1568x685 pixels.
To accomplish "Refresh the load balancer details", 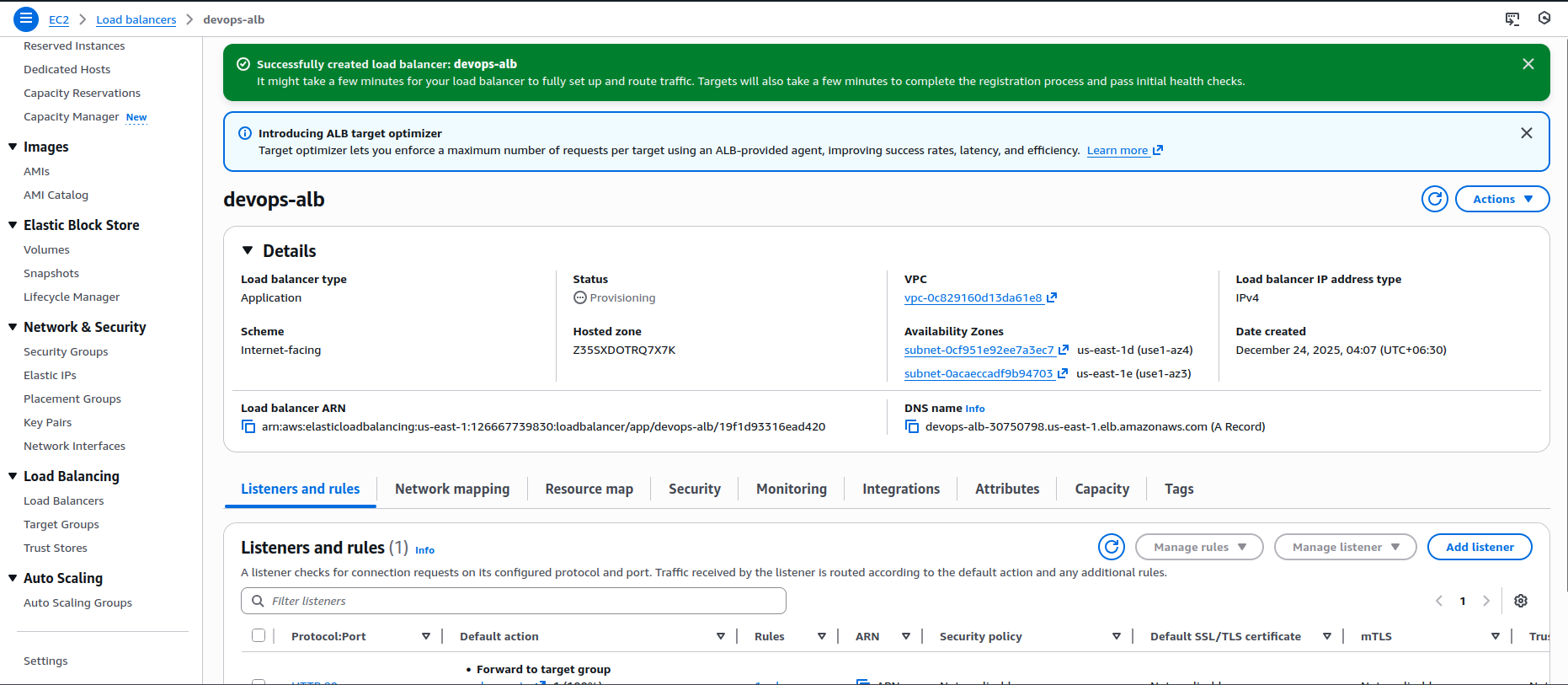I will coord(1435,199).
